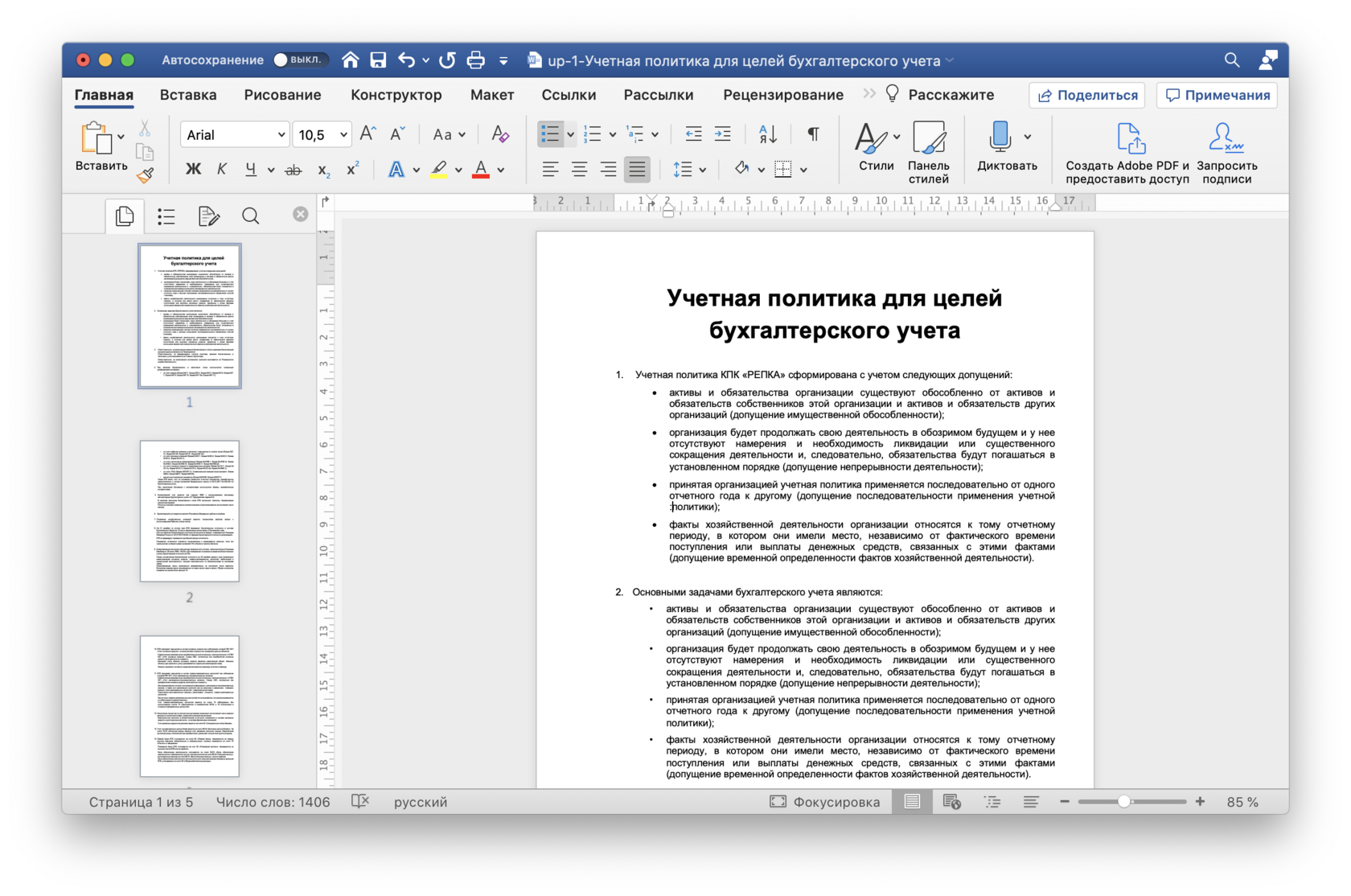This screenshot has width=1351, height=896.
Task: Redo with the circular arrow icon
Action: (448, 60)
